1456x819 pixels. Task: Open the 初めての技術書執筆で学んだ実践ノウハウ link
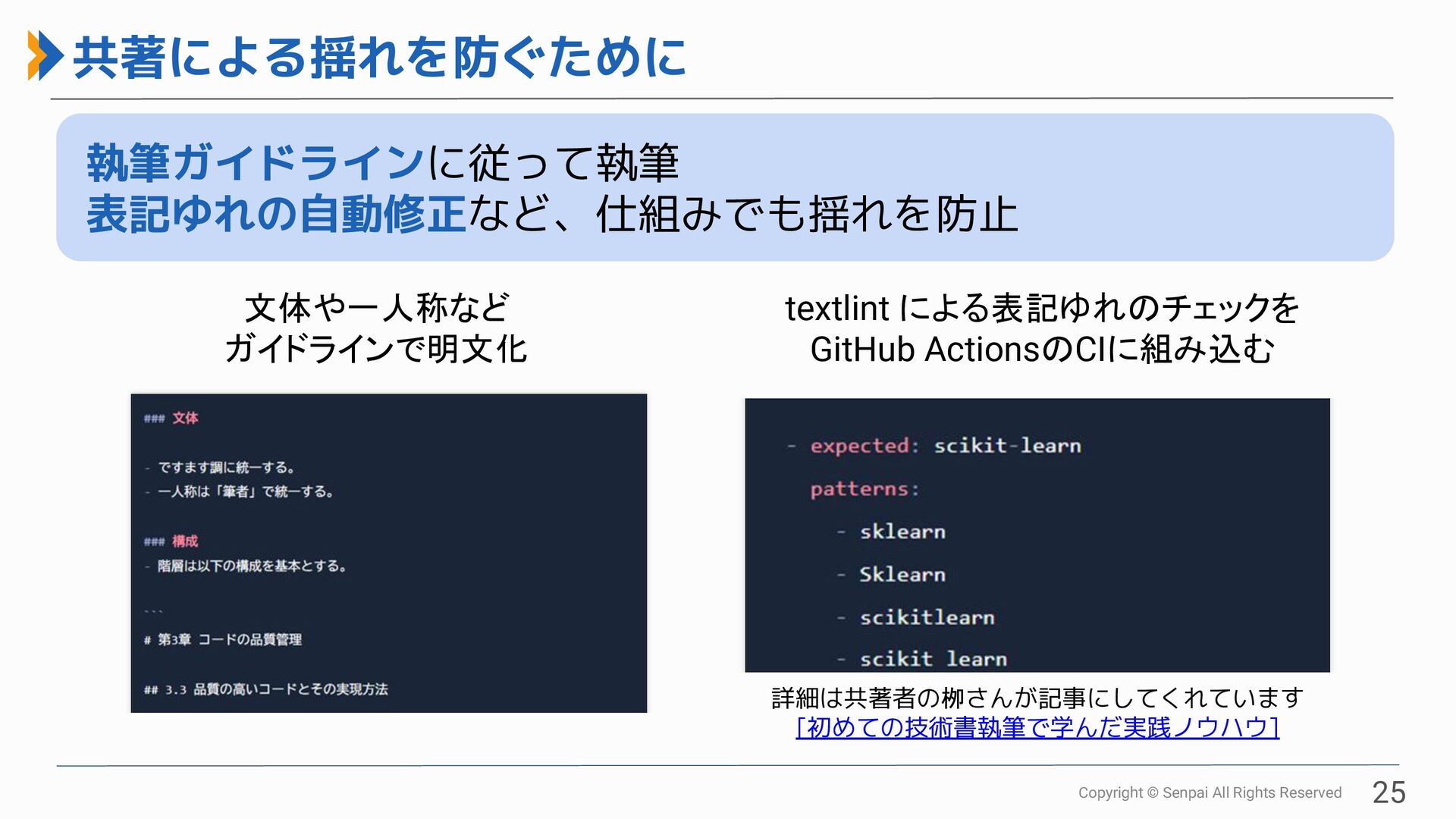1037,727
